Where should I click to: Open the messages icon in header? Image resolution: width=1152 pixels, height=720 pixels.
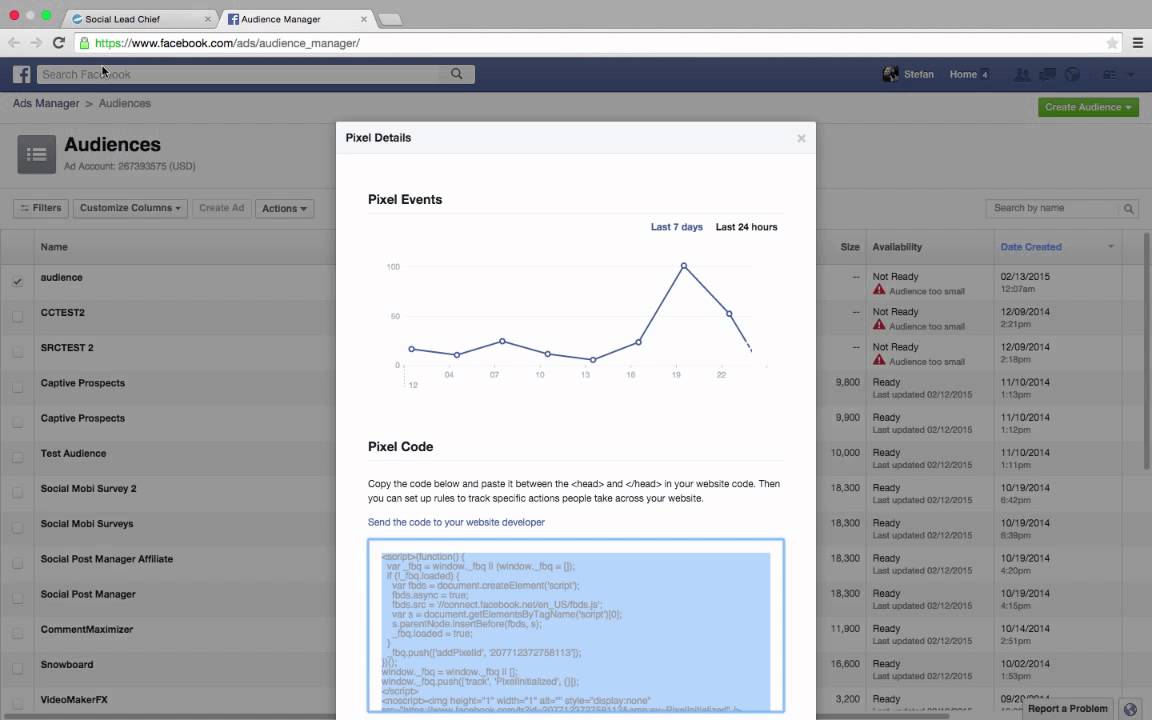(x=1047, y=74)
